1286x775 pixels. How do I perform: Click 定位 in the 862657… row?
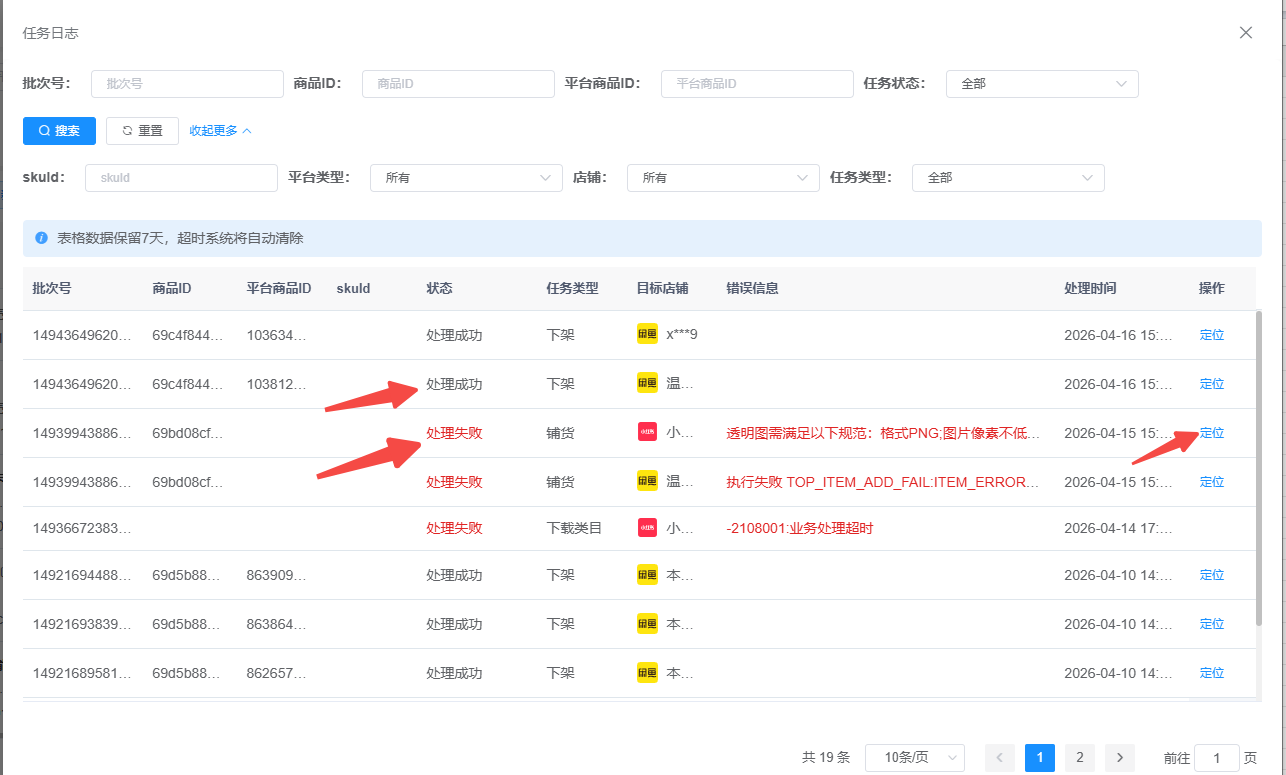click(x=1212, y=673)
